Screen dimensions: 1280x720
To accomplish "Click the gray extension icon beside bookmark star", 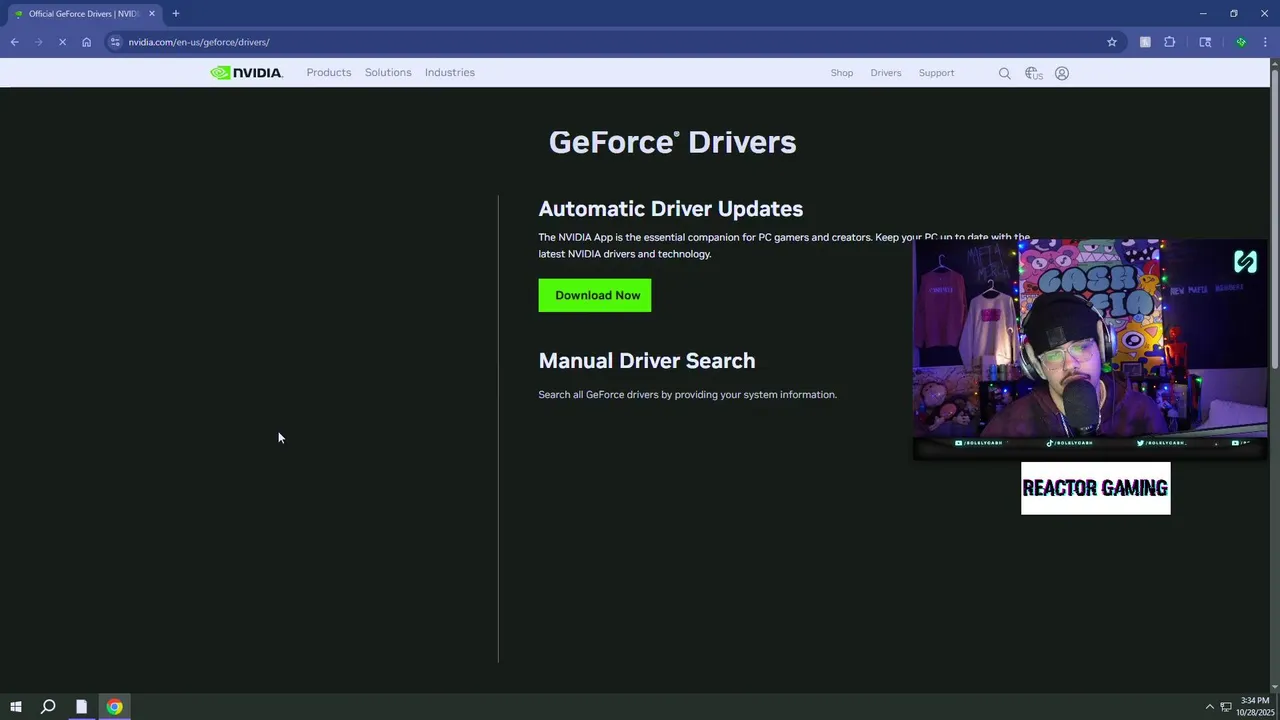I will coord(1145,42).
